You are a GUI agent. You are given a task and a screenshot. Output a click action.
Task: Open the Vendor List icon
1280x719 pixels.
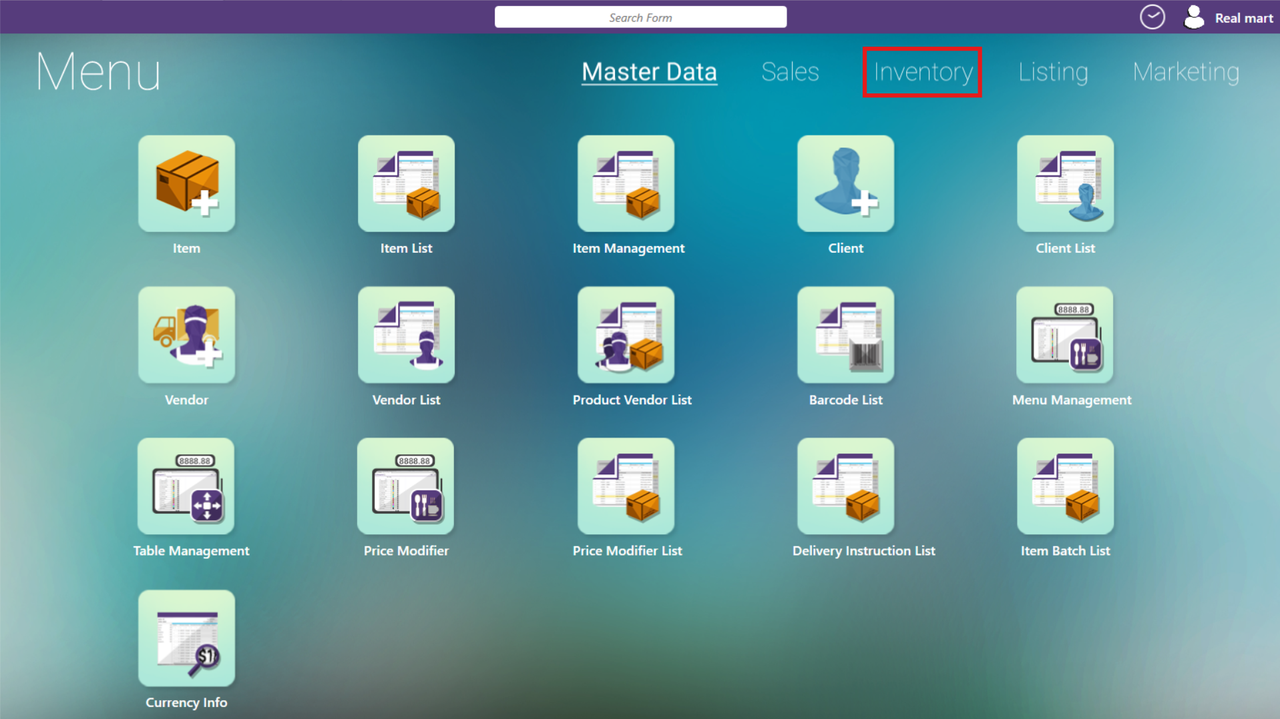tap(406, 335)
